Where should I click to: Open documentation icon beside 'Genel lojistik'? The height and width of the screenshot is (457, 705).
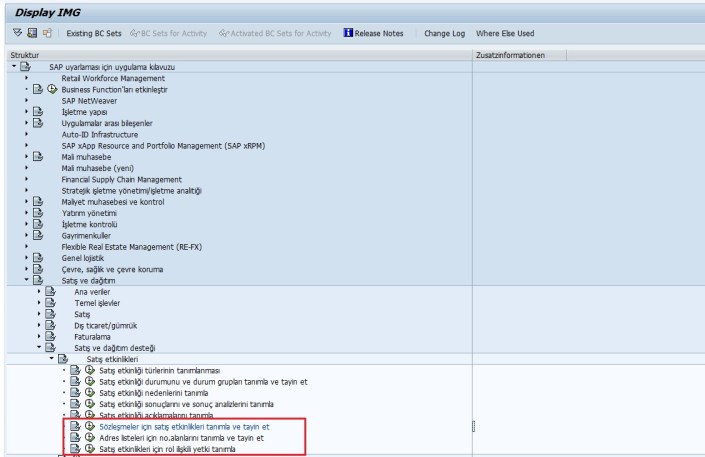point(38,257)
